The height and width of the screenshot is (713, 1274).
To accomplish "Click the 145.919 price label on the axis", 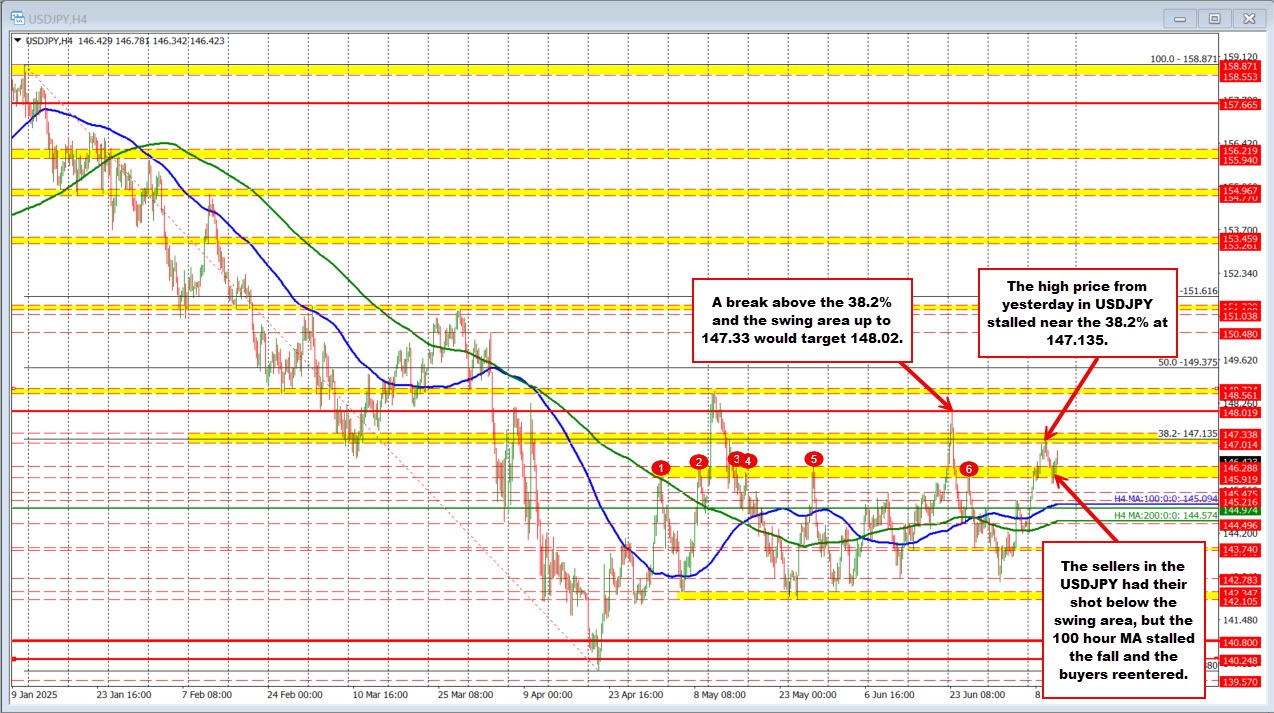I will (1239, 479).
